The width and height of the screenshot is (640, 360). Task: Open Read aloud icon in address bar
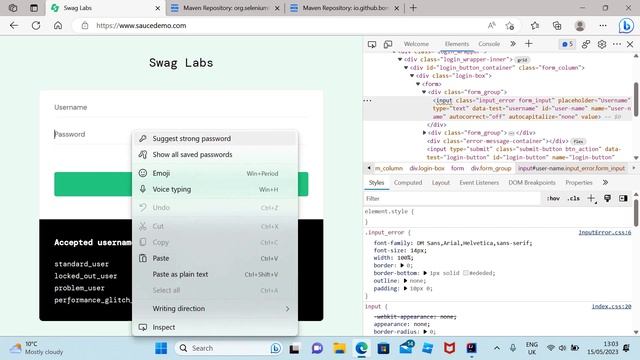click(491, 25)
